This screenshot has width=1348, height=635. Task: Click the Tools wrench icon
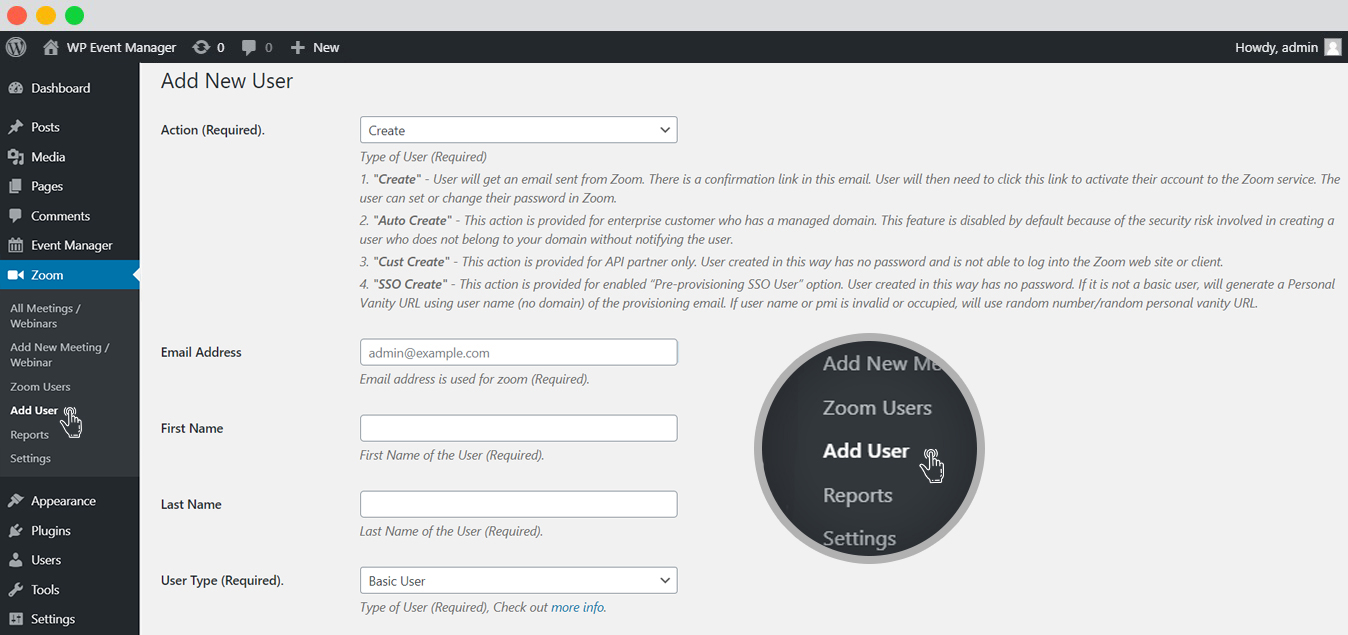pyautogui.click(x=15, y=590)
